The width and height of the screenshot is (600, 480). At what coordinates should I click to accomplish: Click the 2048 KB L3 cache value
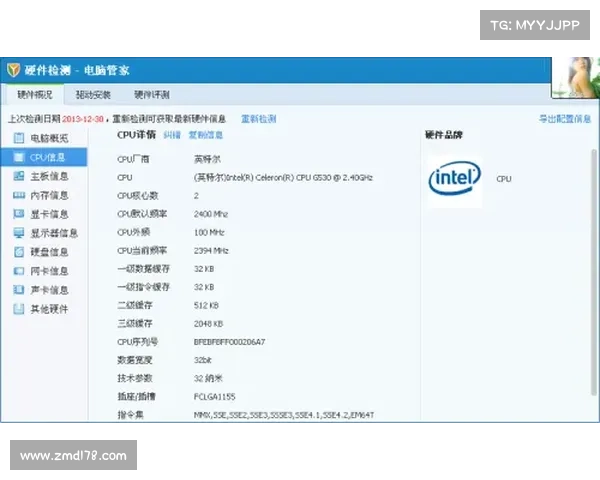pos(208,324)
